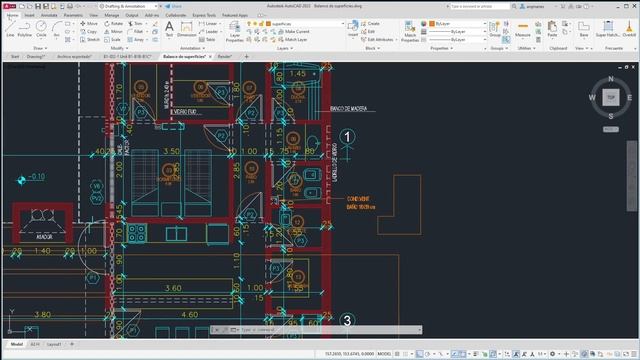Activate the Stretch command
The image size is (640, 360).
pyautogui.click(x=90, y=40)
